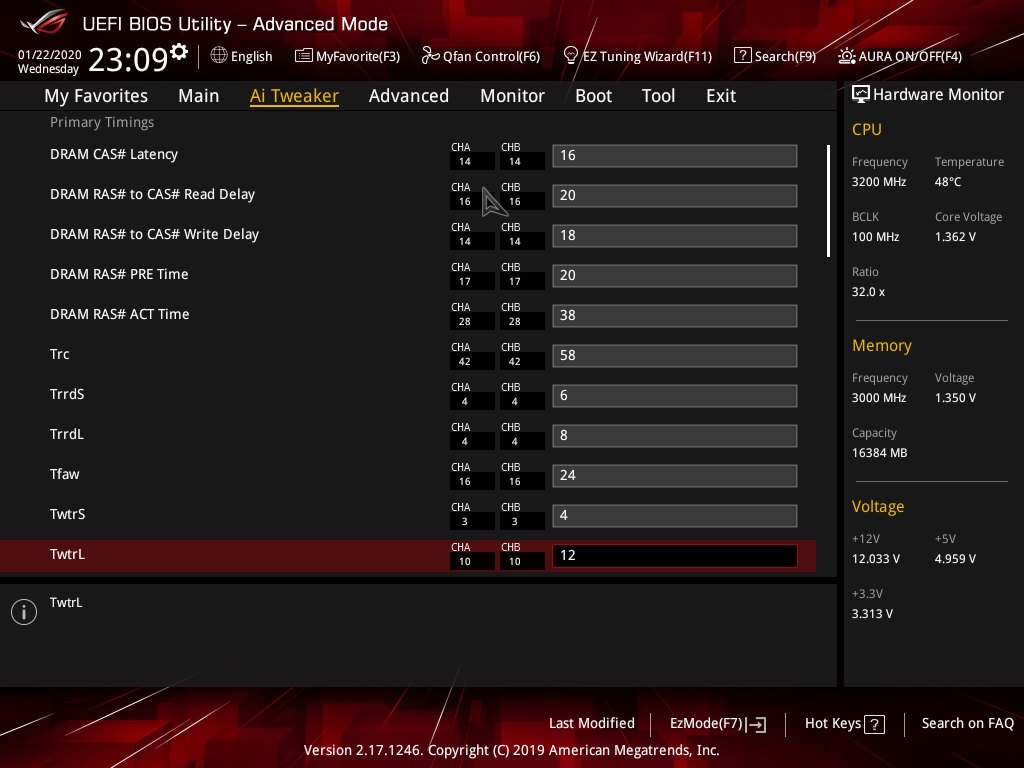Click DRAM RAS# PRE Time field
Image resolution: width=1024 pixels, height=768 pixels.
pos(675,276)
